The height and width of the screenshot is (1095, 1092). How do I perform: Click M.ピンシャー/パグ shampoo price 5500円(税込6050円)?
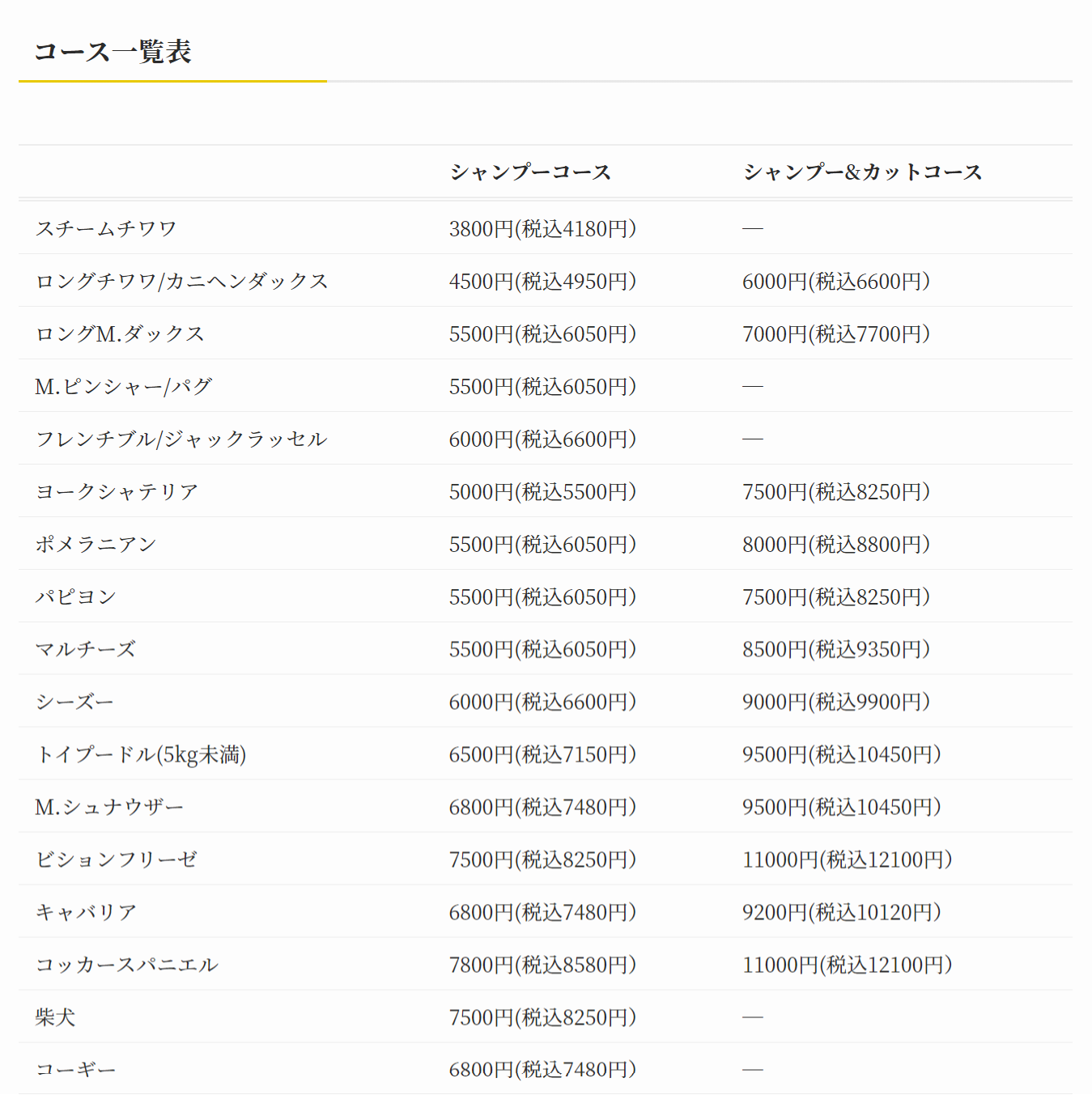point(543,387)
